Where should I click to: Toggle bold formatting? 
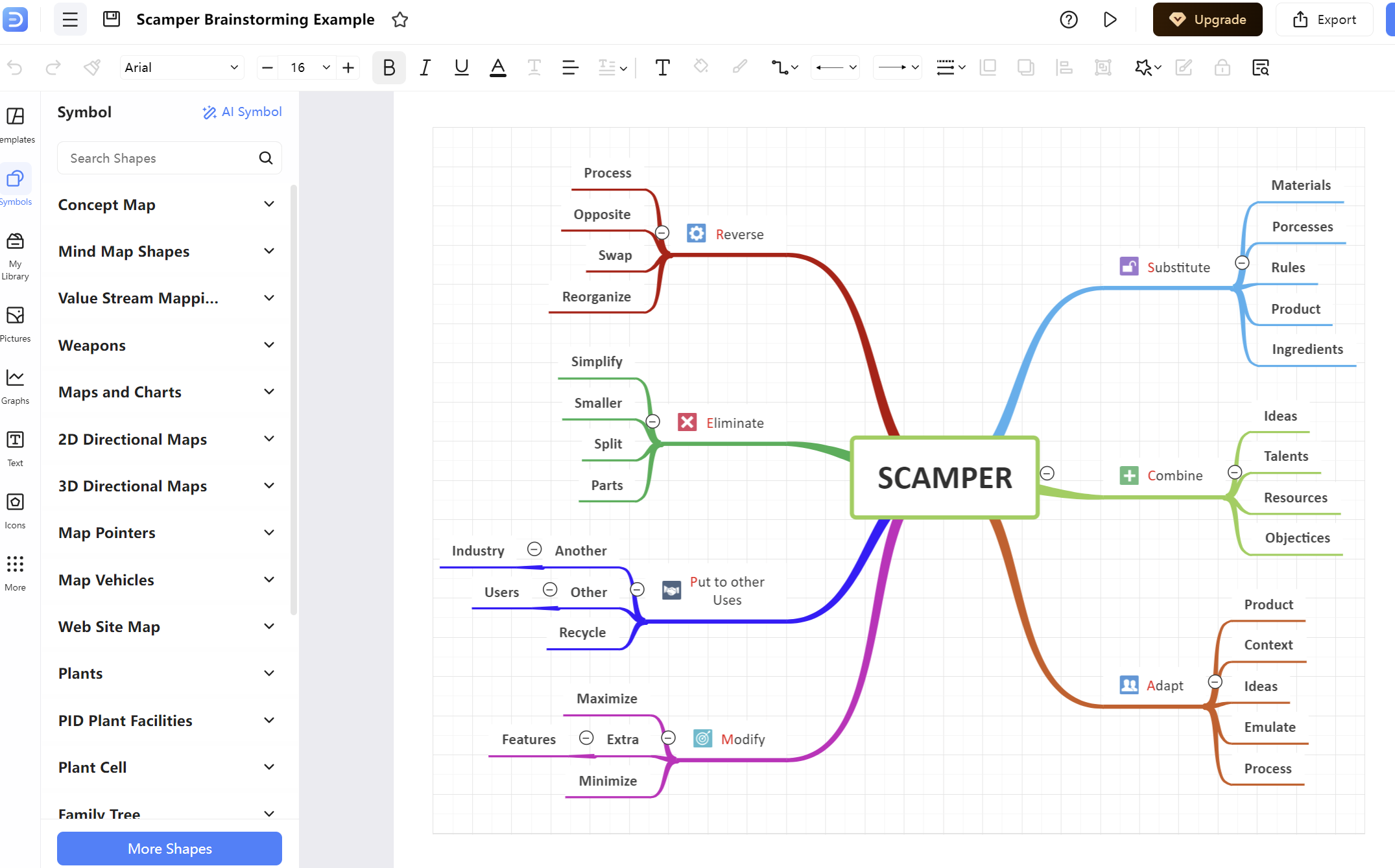[x=389, y=67]
